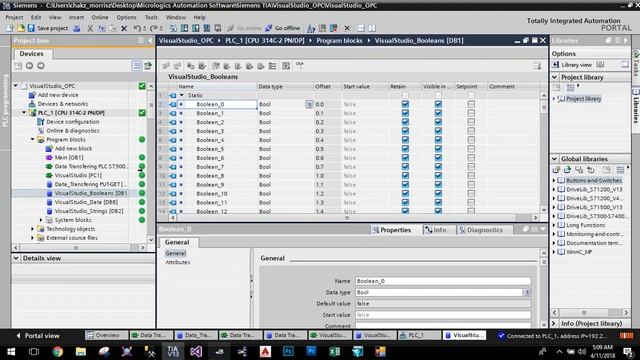The width and height of the screenshot is (640, 360).
Task: Click the grayed Go online button
Action: coord(244,28)
